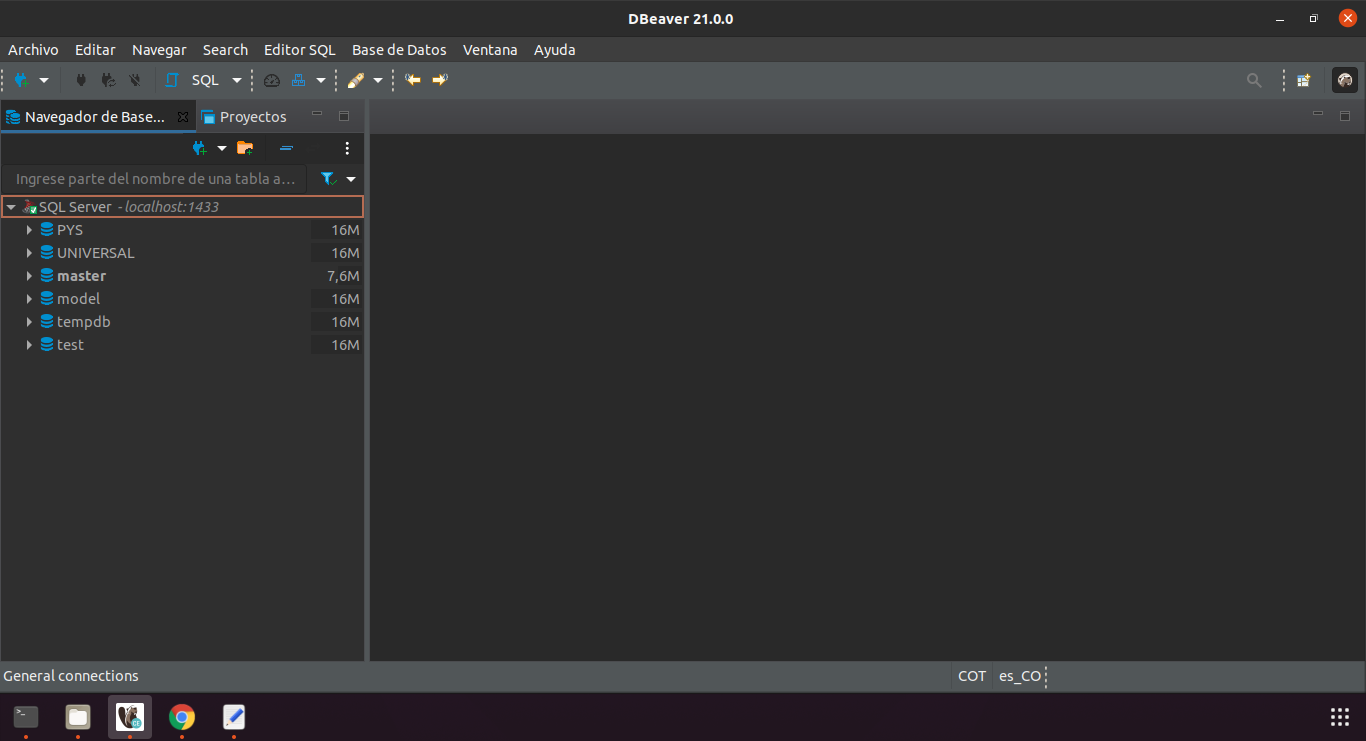1366x741 pixels.
Task: Collapse the SQL Server connection node
Action: point(11,207)
